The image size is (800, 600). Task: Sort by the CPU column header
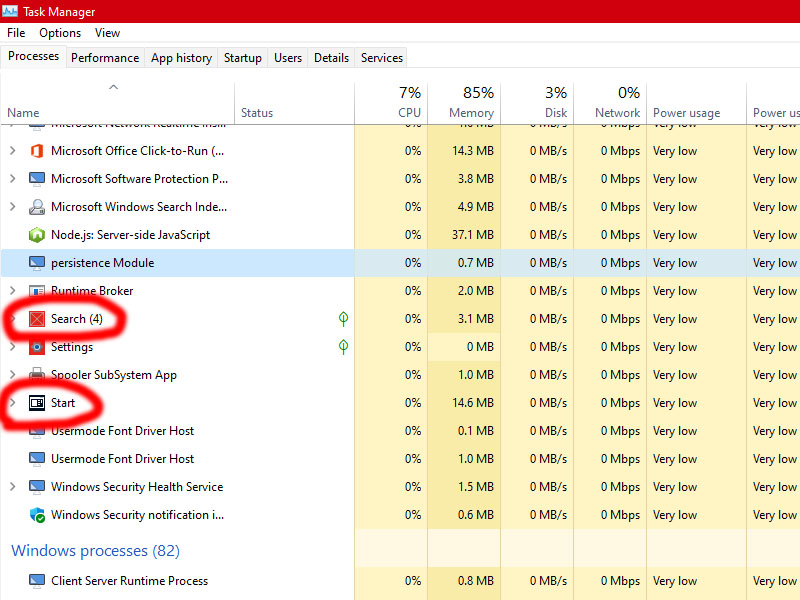(391, 103)
